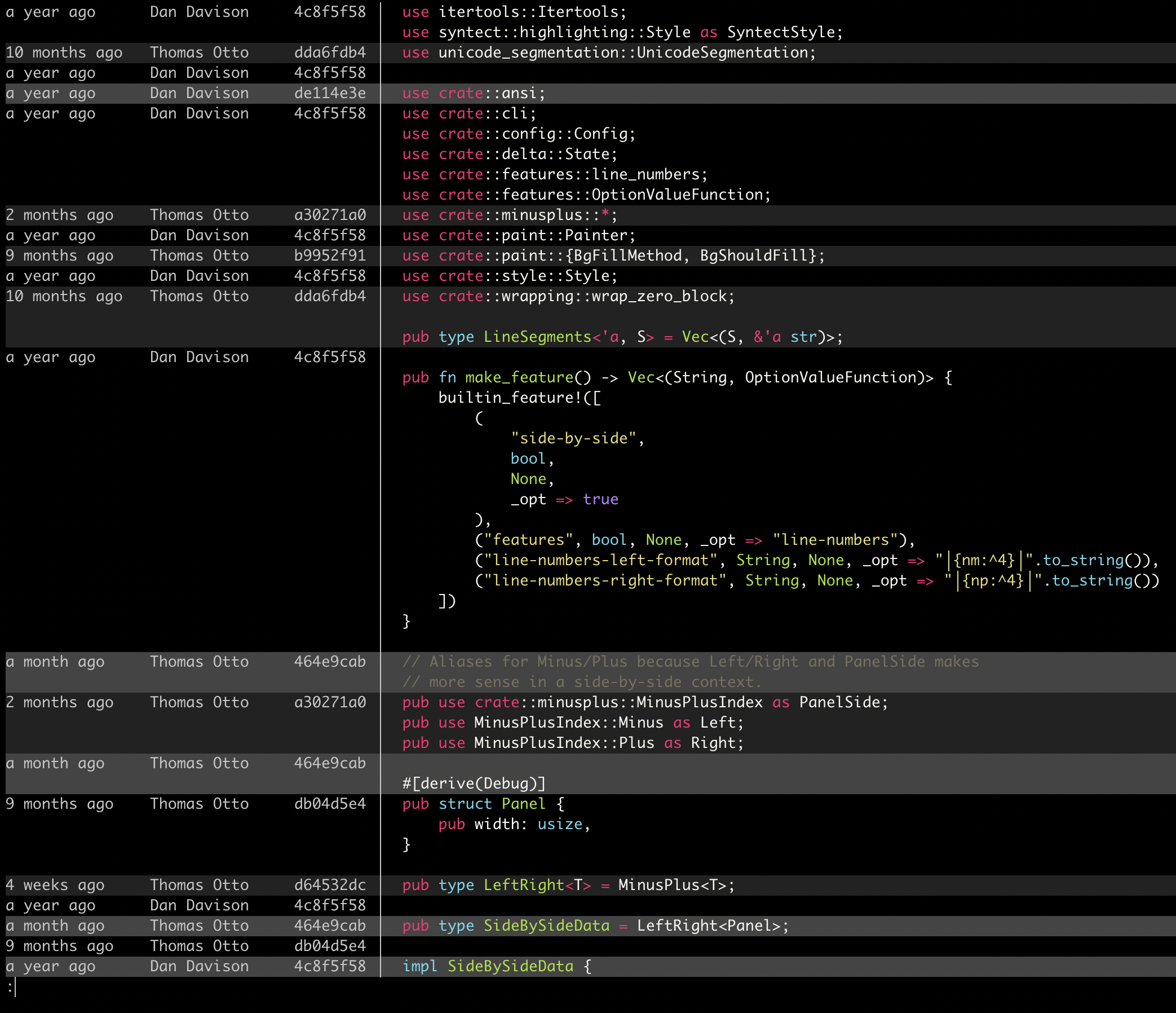Click the SideBySideData type definition
The height and width of the screenshot is (1013, 1176).
(595, 926)
